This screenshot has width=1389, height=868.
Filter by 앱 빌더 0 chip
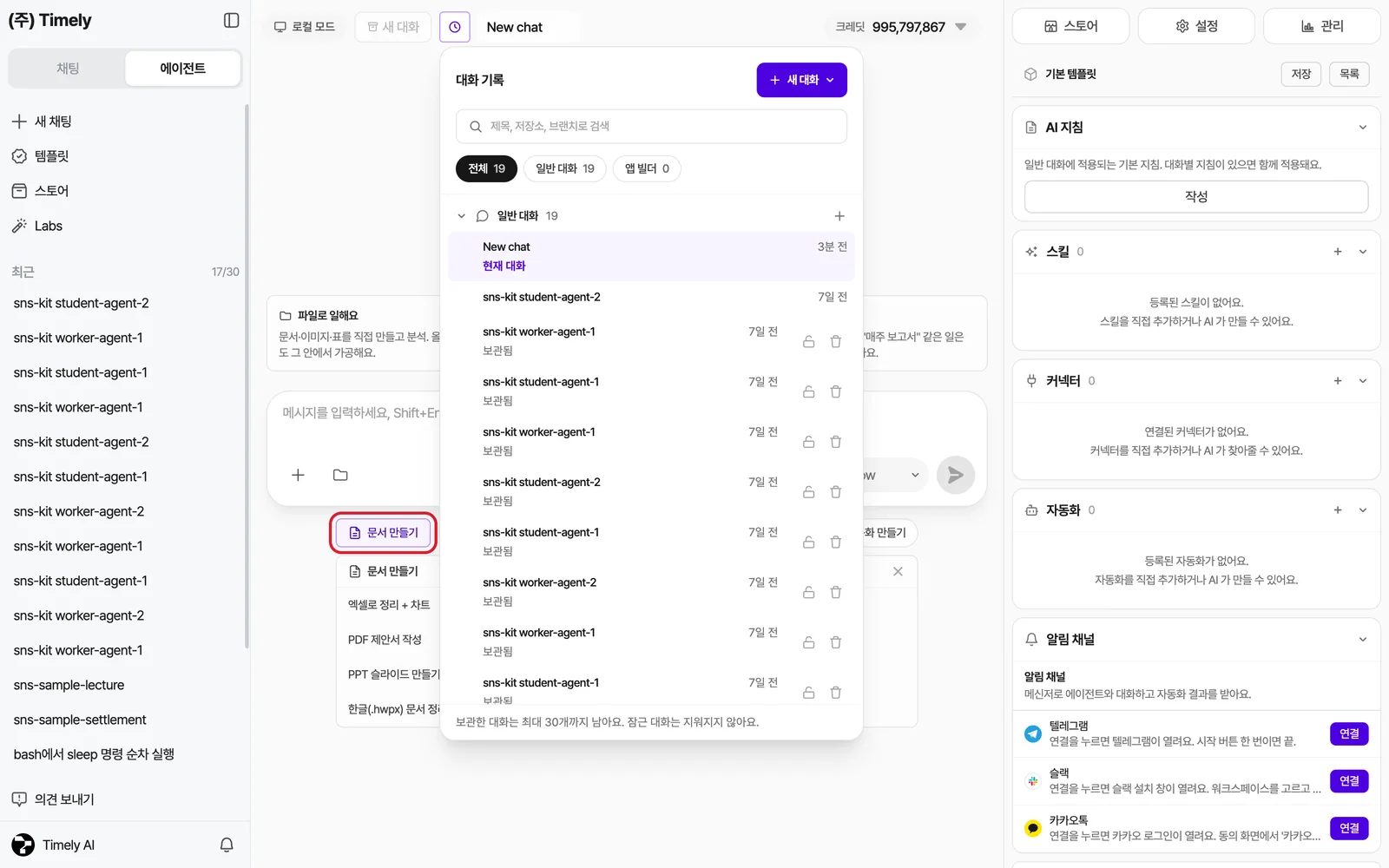tap(647, 168)
